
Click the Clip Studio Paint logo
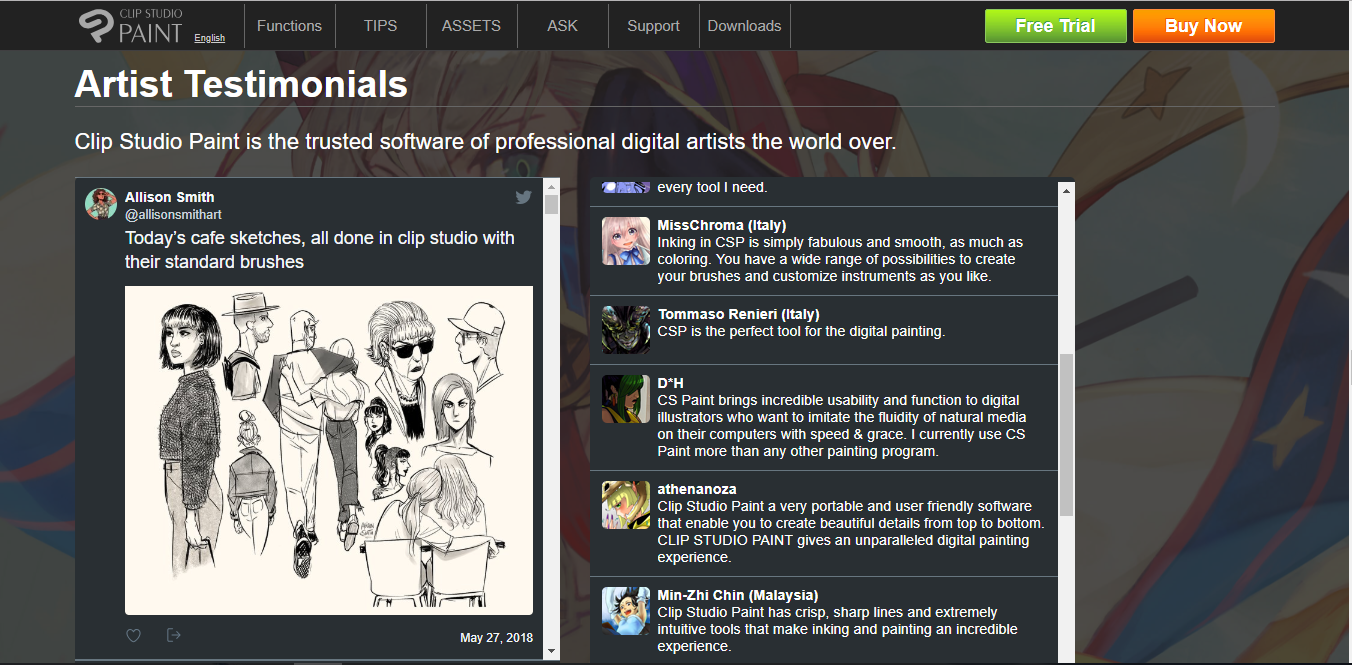(131, 26)
